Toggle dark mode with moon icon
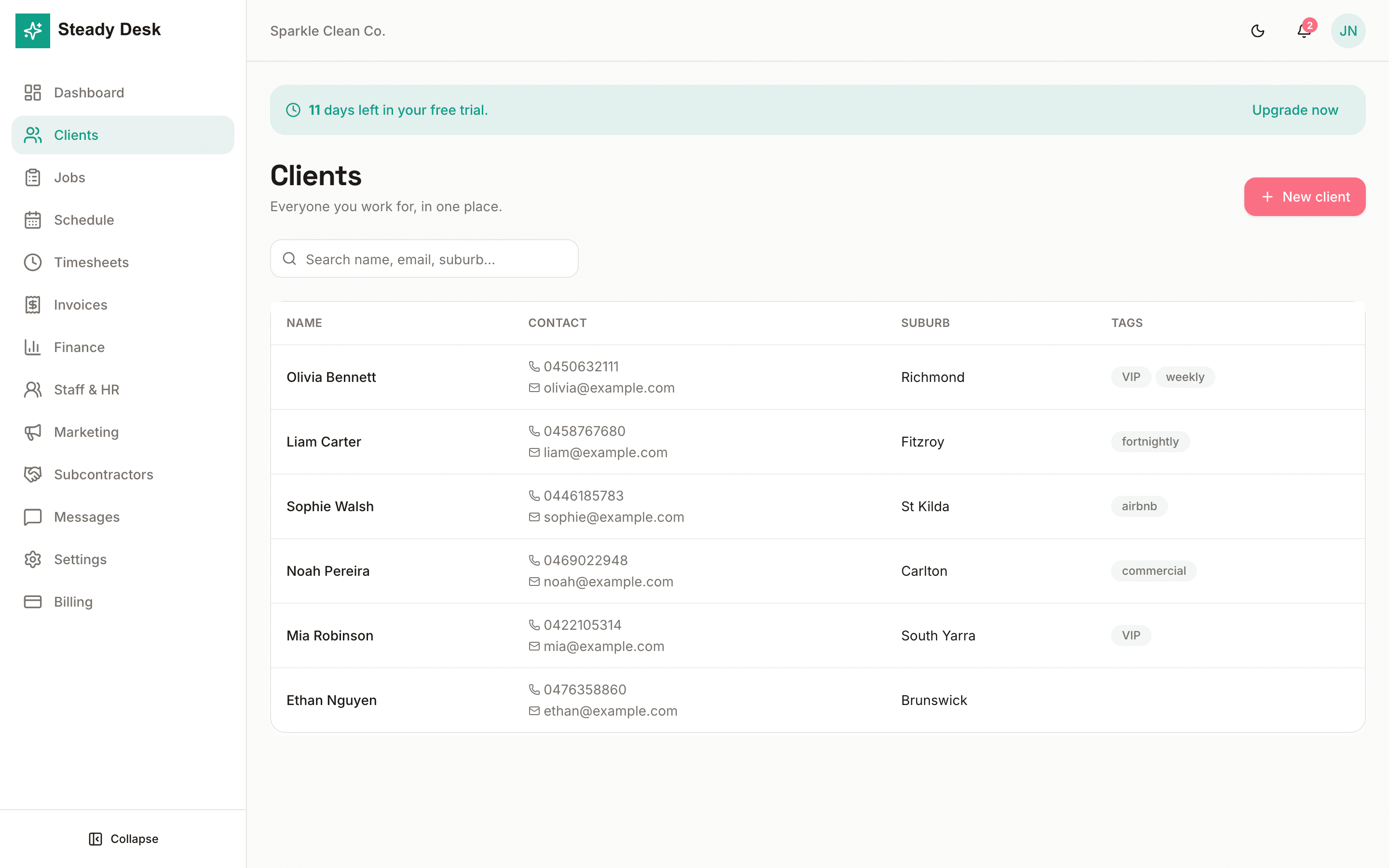 click(1257, 30)
